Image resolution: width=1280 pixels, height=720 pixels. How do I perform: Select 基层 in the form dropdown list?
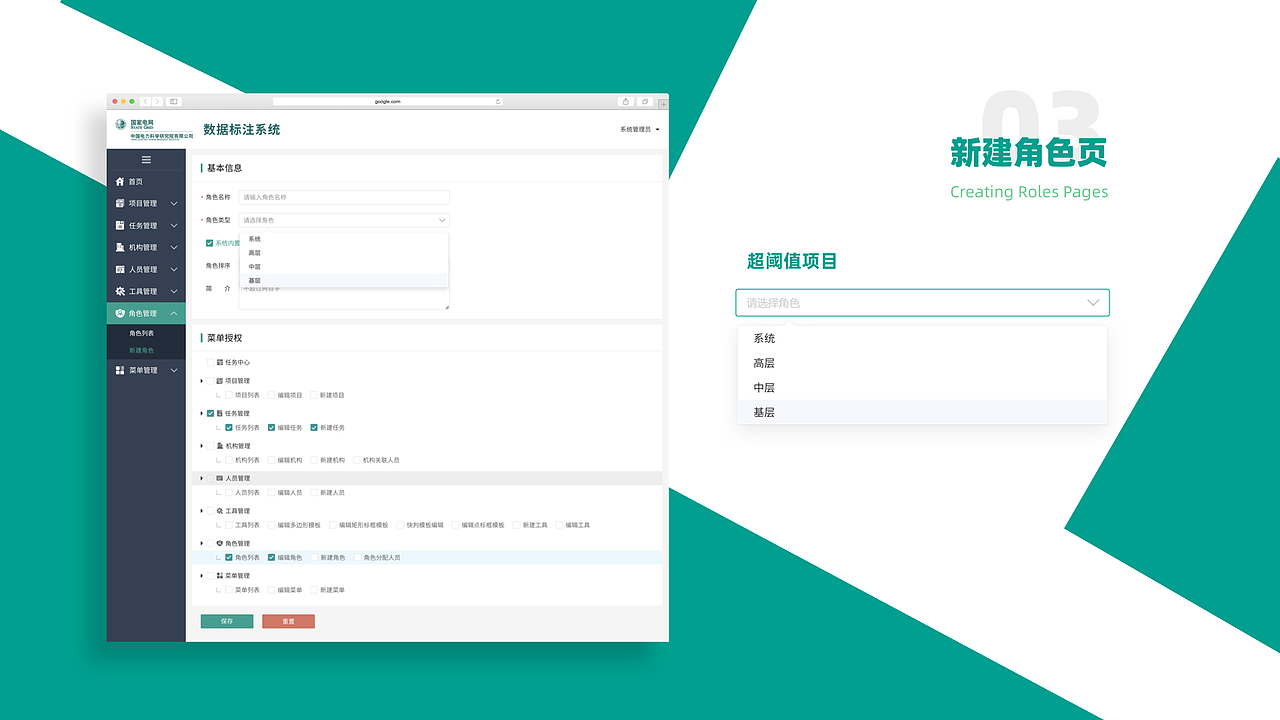coord(344,281)
